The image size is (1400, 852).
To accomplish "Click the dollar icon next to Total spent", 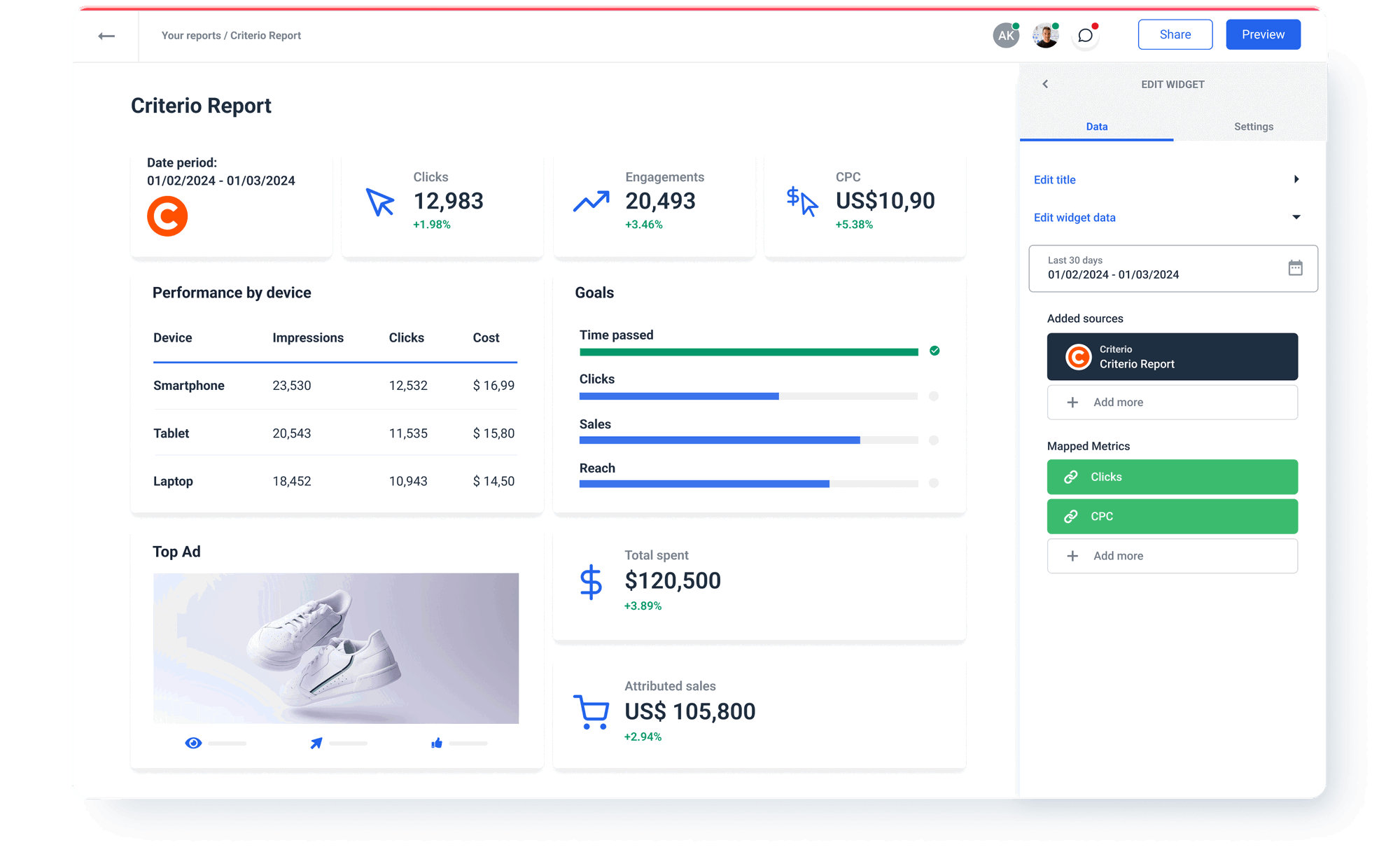I will tap(591, 581).
